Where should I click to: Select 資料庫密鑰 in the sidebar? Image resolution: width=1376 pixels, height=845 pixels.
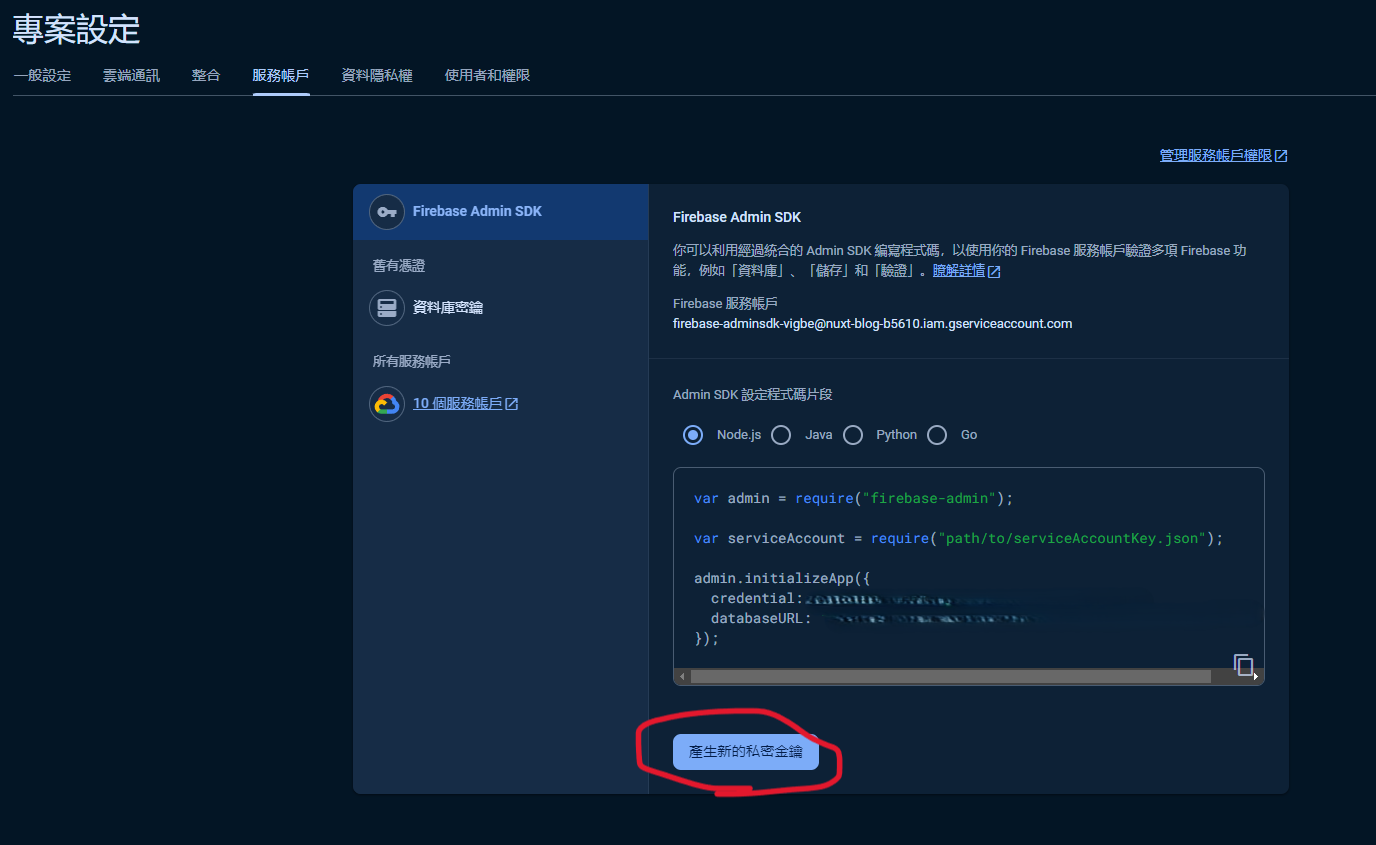(501, 308)
